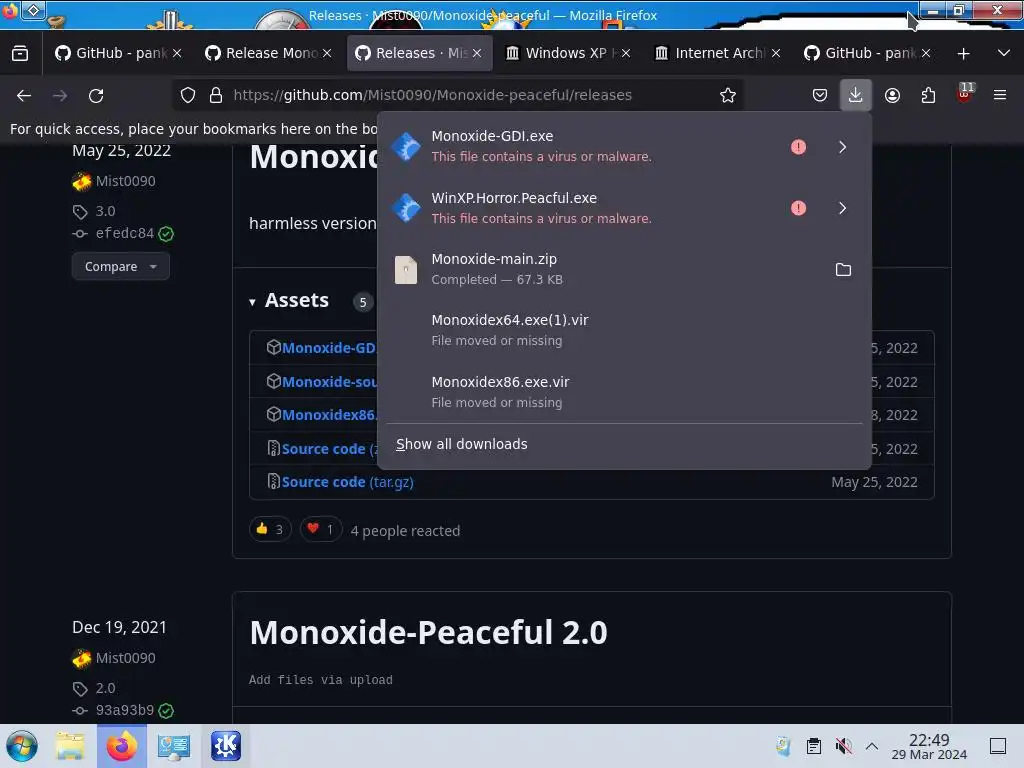Bookmark this page with the star icon

[x=728, y=95]
